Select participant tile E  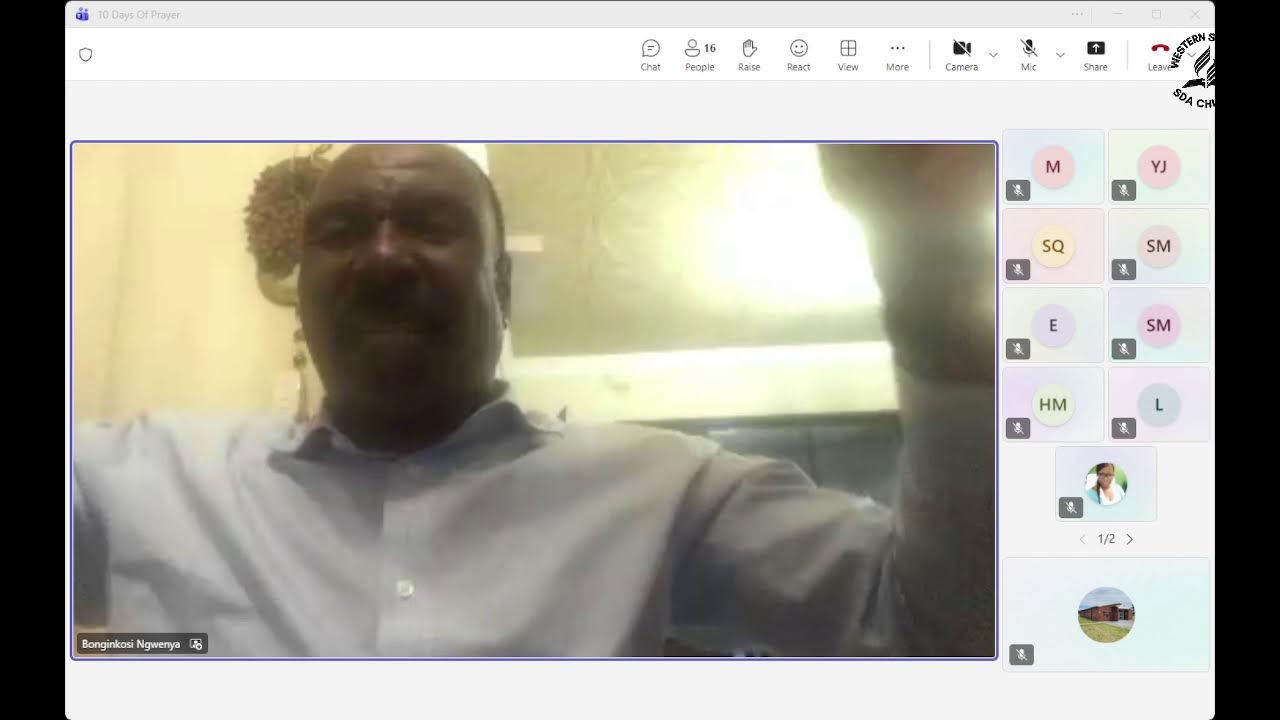pyautogui.click(x=1053, y=325)
